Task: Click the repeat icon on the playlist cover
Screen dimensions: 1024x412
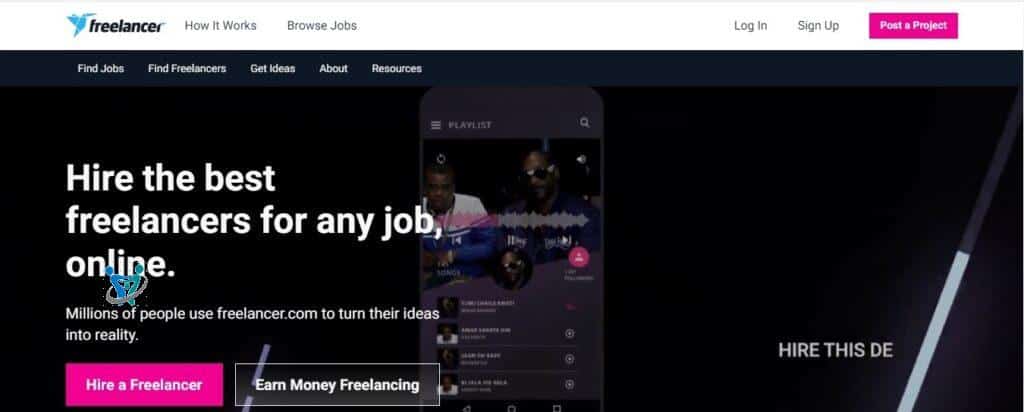Action: coord(441,159)
